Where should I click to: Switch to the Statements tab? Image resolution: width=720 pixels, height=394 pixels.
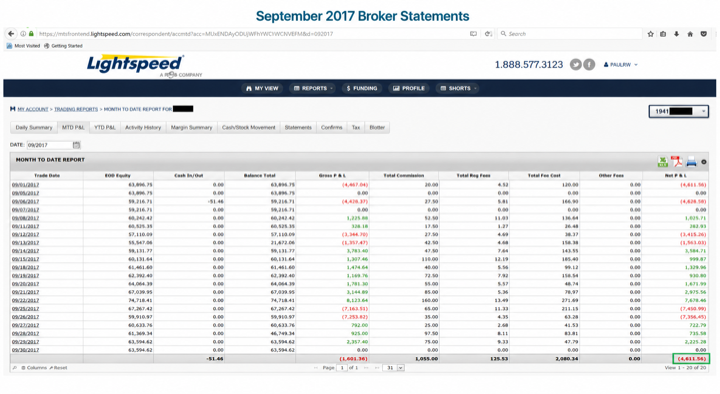point(298,128)
